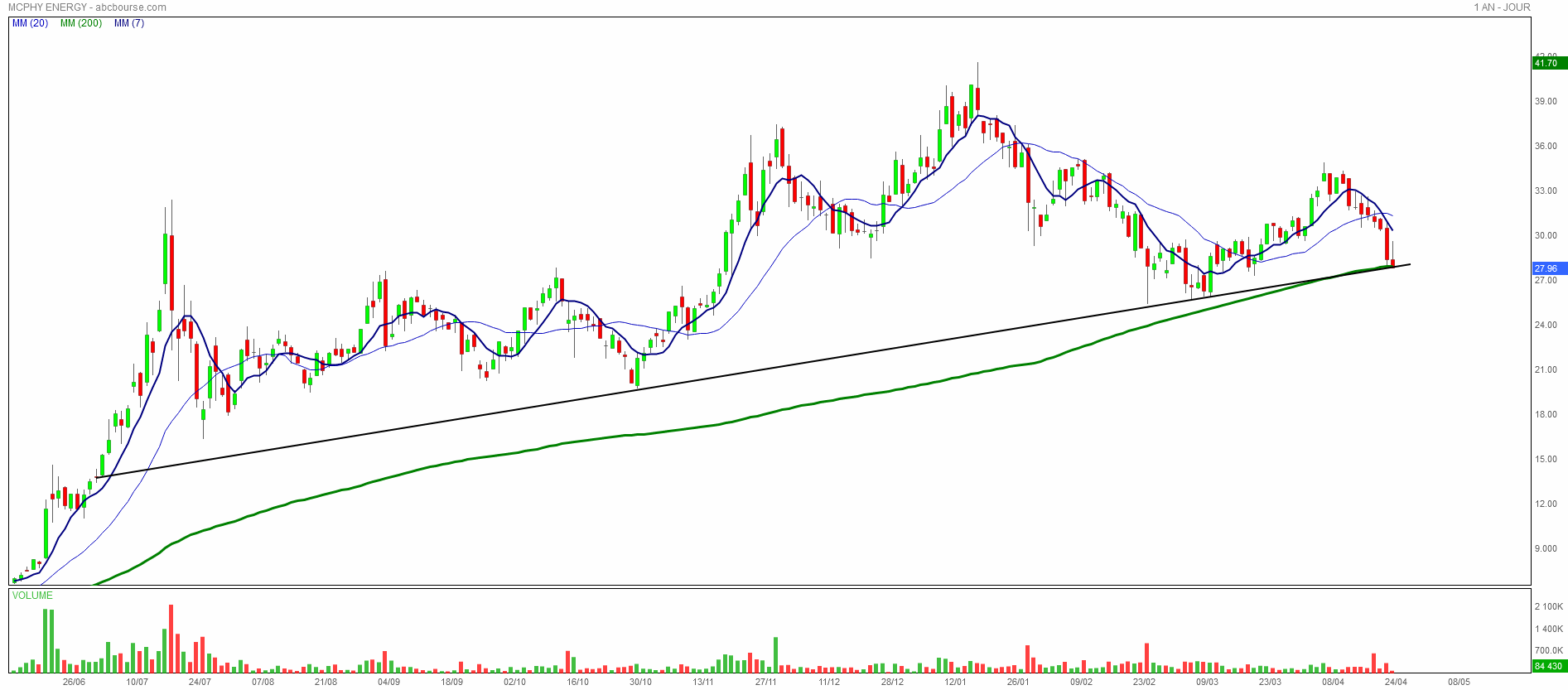
Task: Click the green 84 430 volume tag
Action: tap(1549, 666)
